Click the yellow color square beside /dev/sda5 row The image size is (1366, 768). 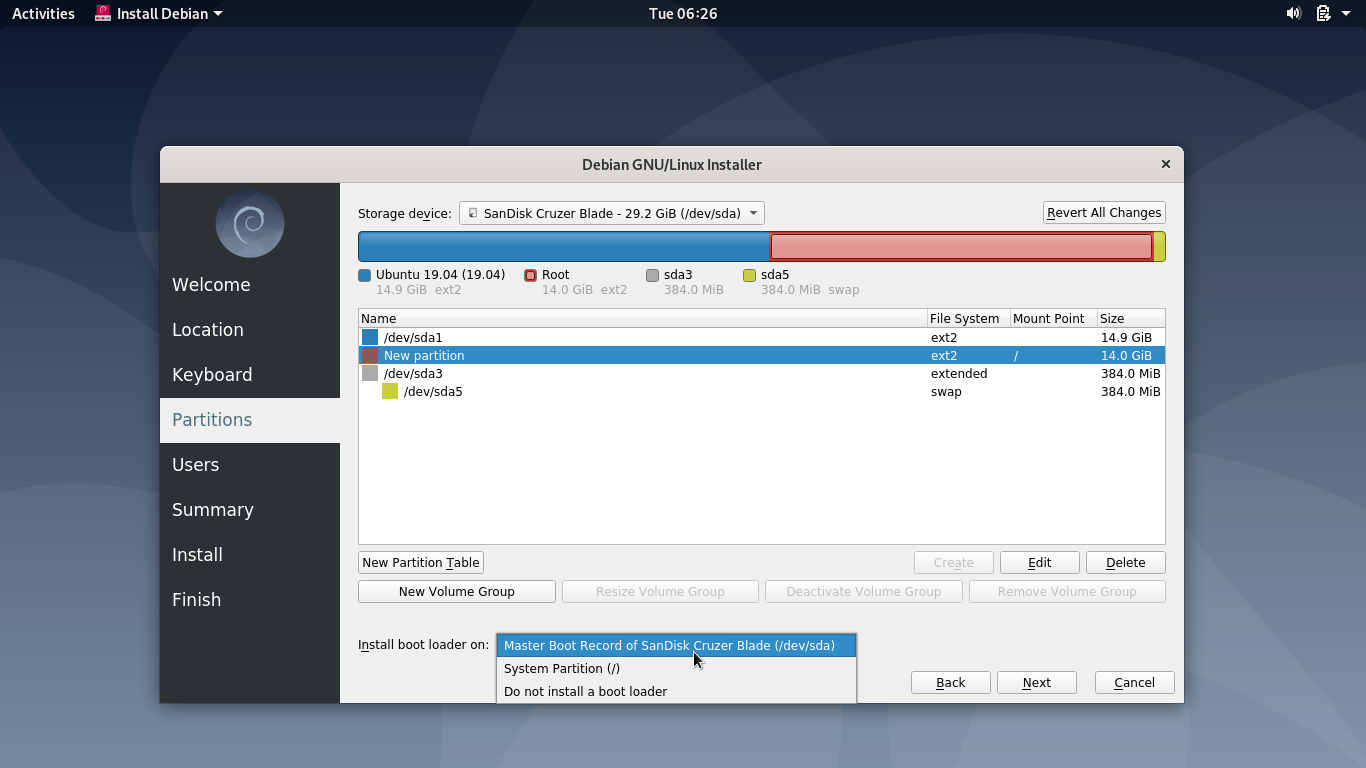pyautogui.click(x=390, y=392)
